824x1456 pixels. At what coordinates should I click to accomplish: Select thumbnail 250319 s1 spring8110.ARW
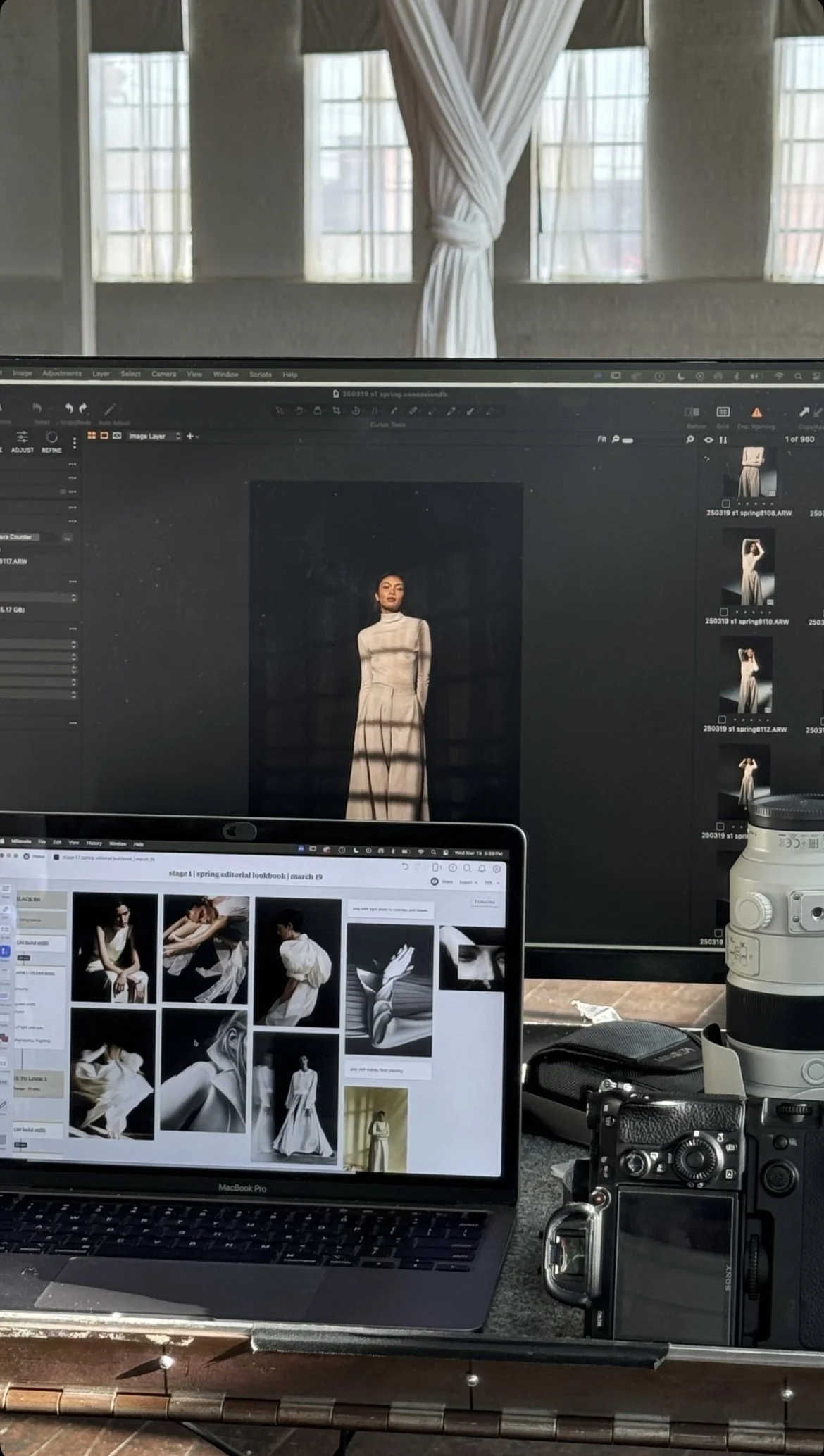749,567
